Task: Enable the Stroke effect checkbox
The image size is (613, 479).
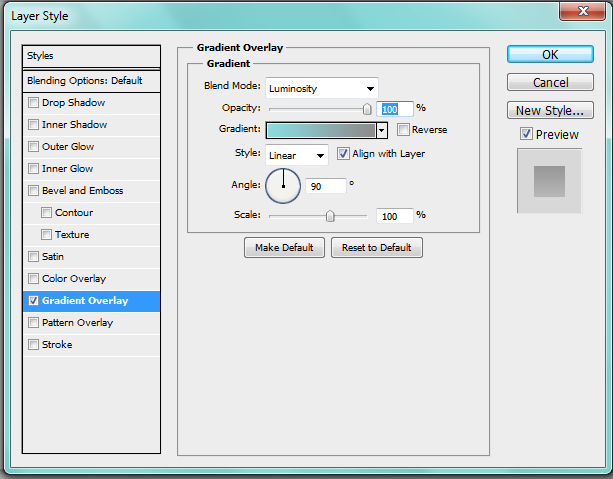Action: point(34,345)
